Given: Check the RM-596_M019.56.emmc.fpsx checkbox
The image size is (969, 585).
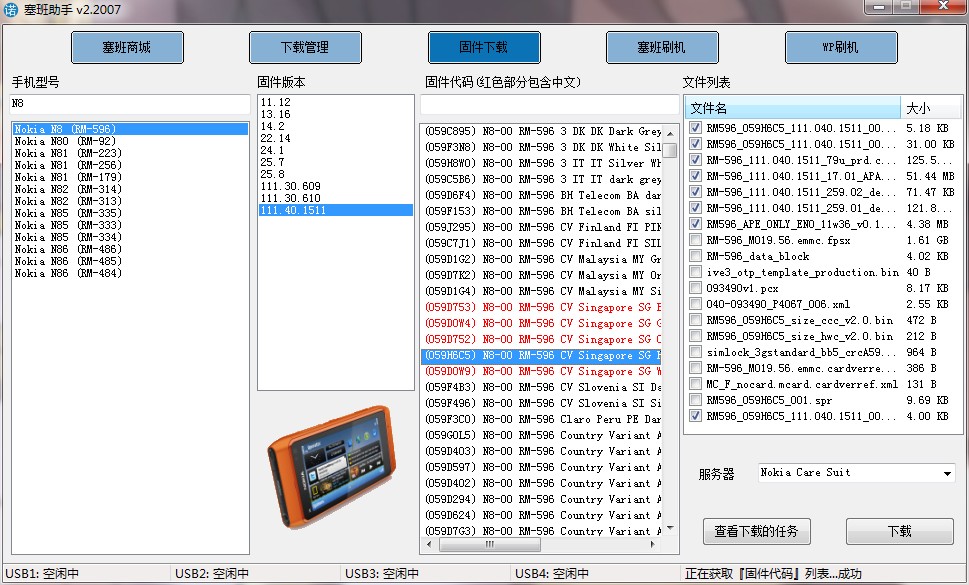Looking at the screenshot, I should (x=695, y=240).
